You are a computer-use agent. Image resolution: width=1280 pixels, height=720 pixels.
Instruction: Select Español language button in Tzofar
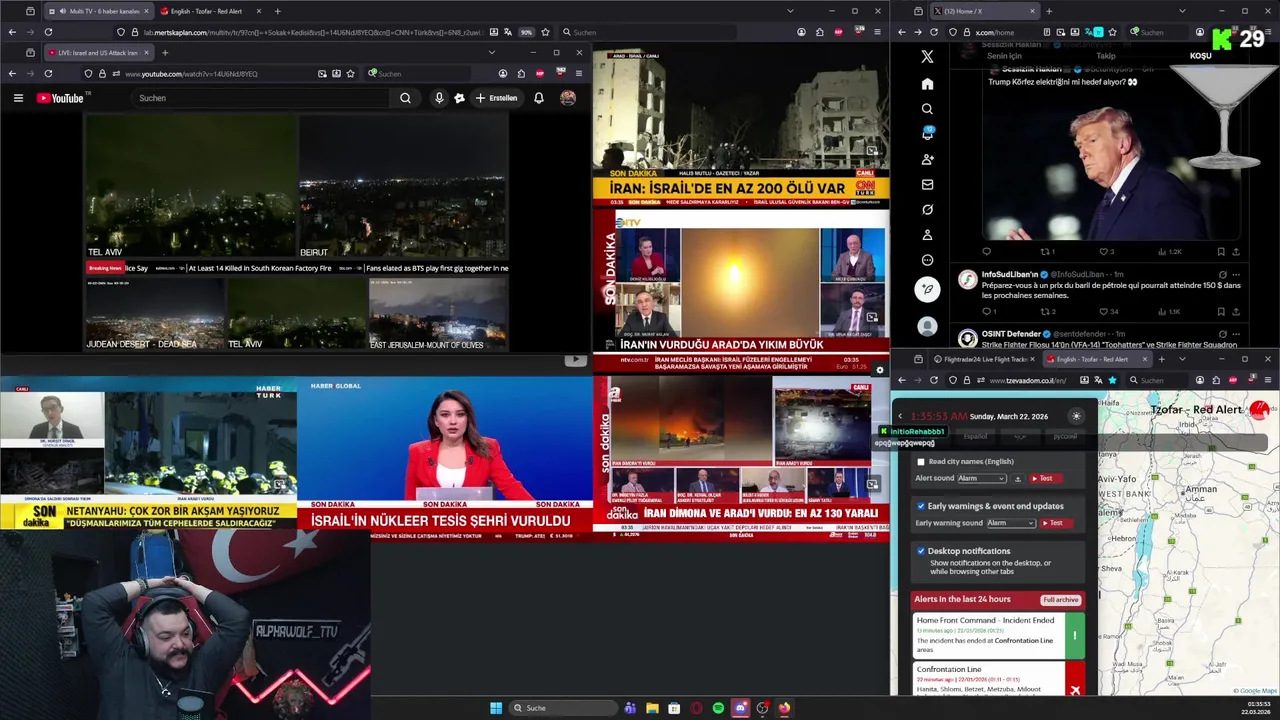(x=975, y=436)
